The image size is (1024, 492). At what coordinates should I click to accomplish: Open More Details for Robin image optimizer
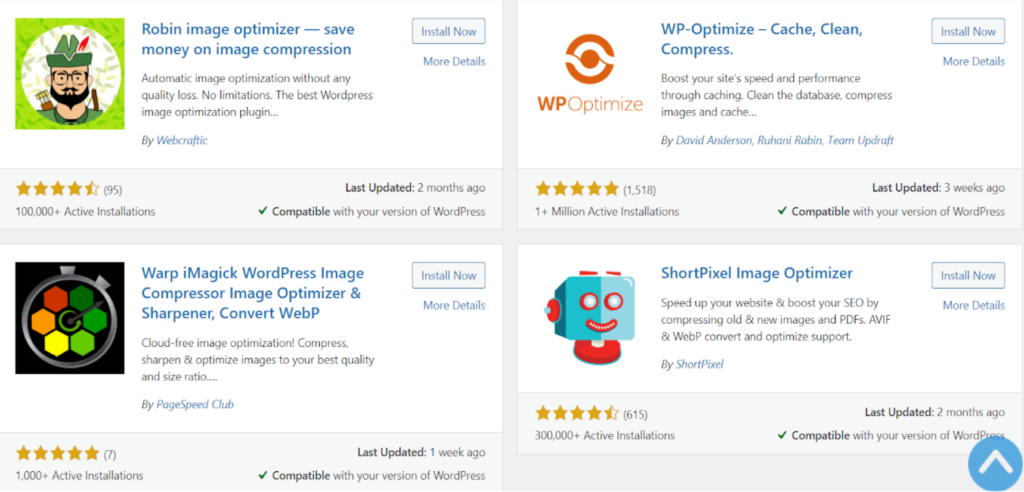click(x=454, y=61)
